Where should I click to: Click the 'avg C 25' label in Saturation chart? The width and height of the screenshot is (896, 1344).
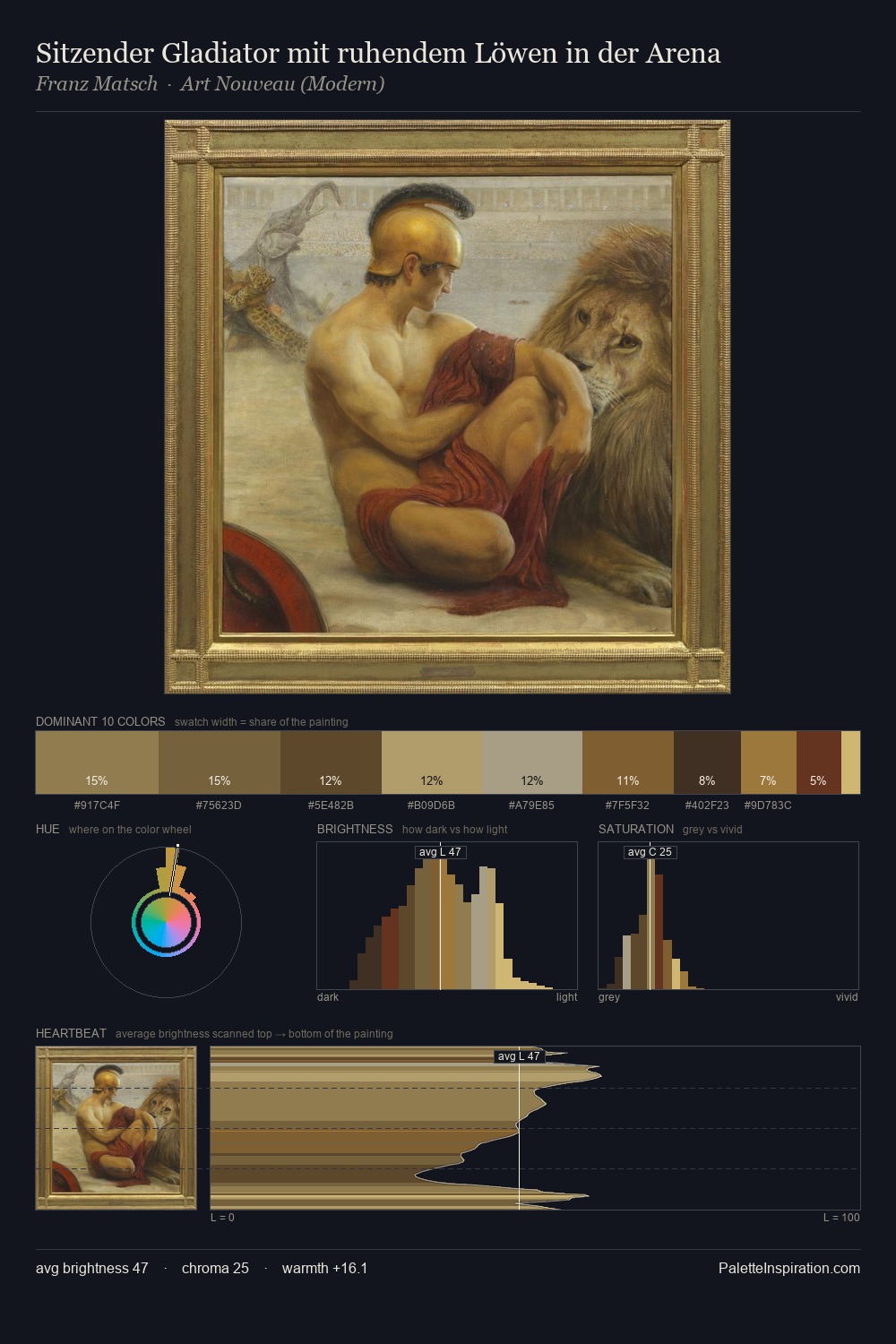pos(650,851)
